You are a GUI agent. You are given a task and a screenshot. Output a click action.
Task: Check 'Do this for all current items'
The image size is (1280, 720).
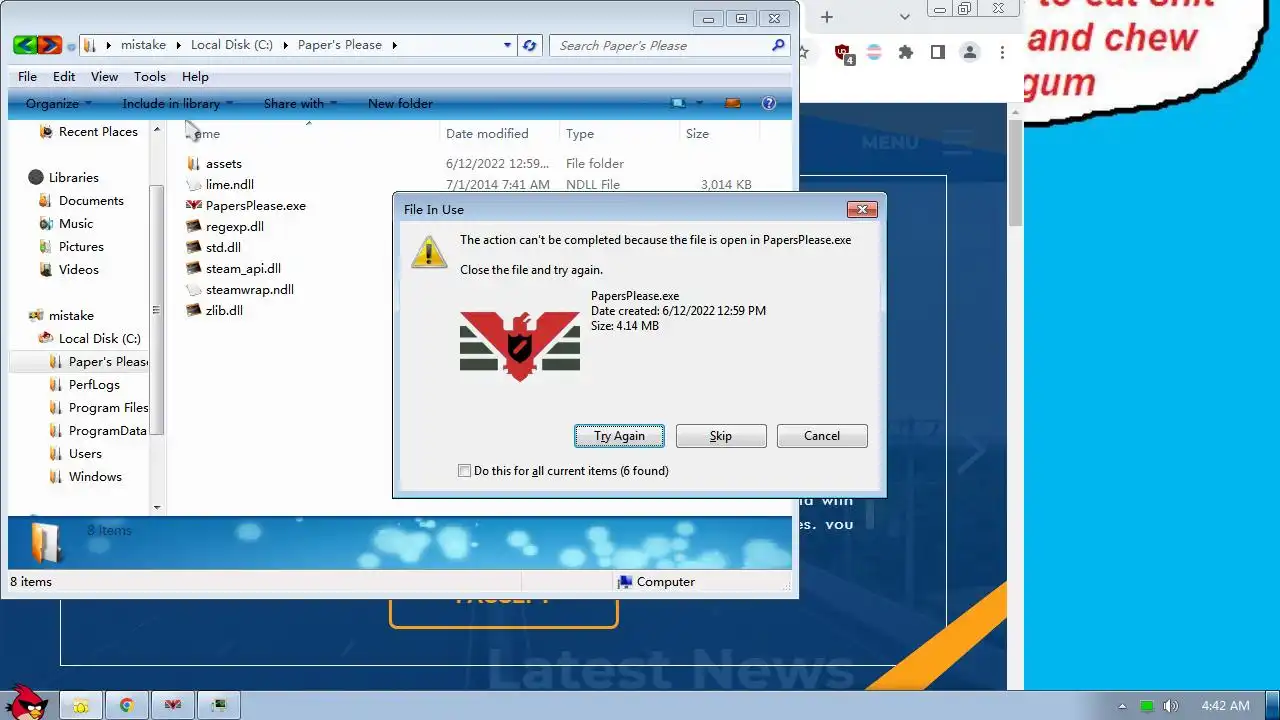pyautogui.click(x=464, y=470)
